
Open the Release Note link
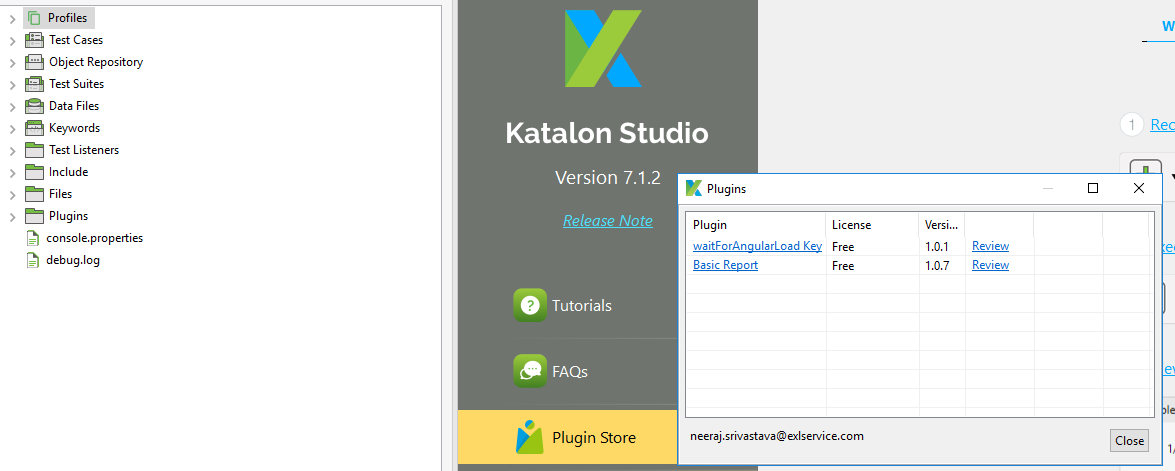pos(608,221)
